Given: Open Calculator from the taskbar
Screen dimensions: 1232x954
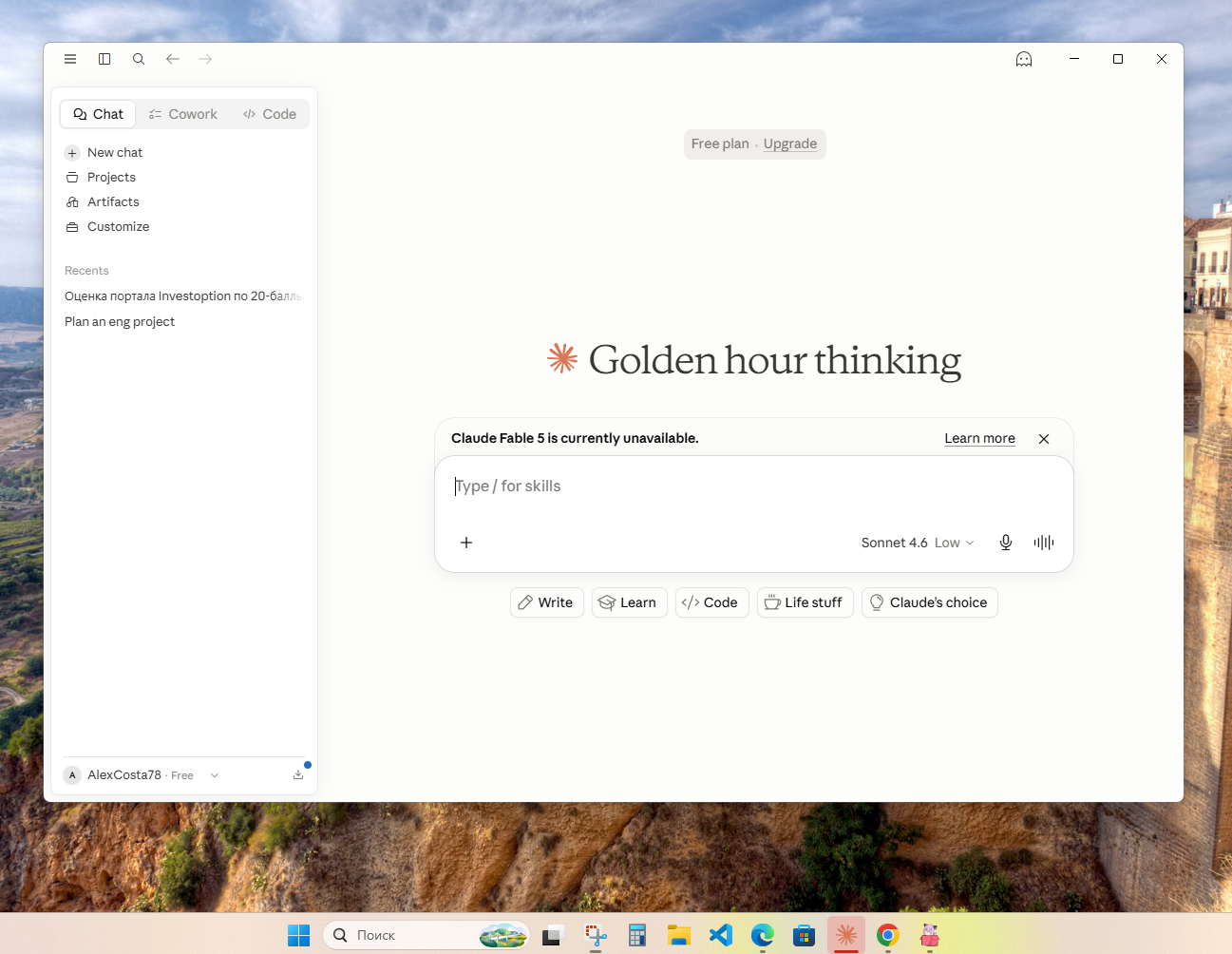Looking at the screenshot, I should pos(637,935).
